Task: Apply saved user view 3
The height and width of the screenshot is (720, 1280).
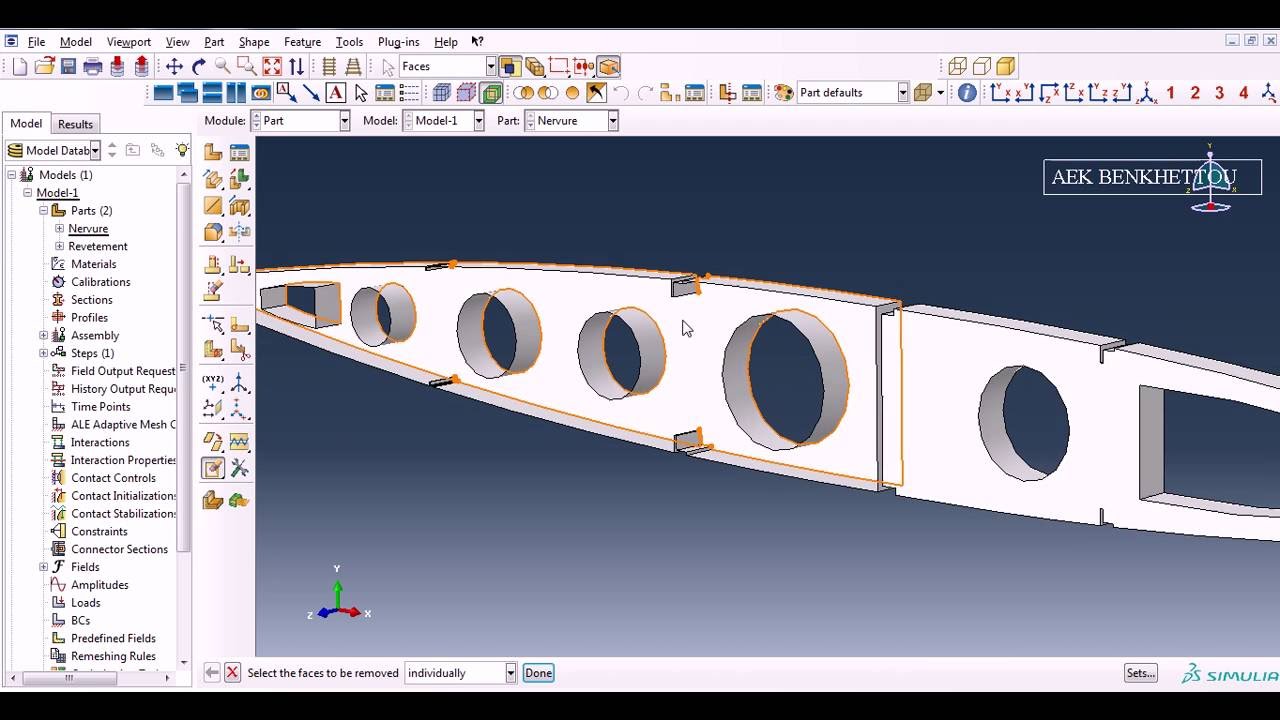Action: coord(1219,92)
